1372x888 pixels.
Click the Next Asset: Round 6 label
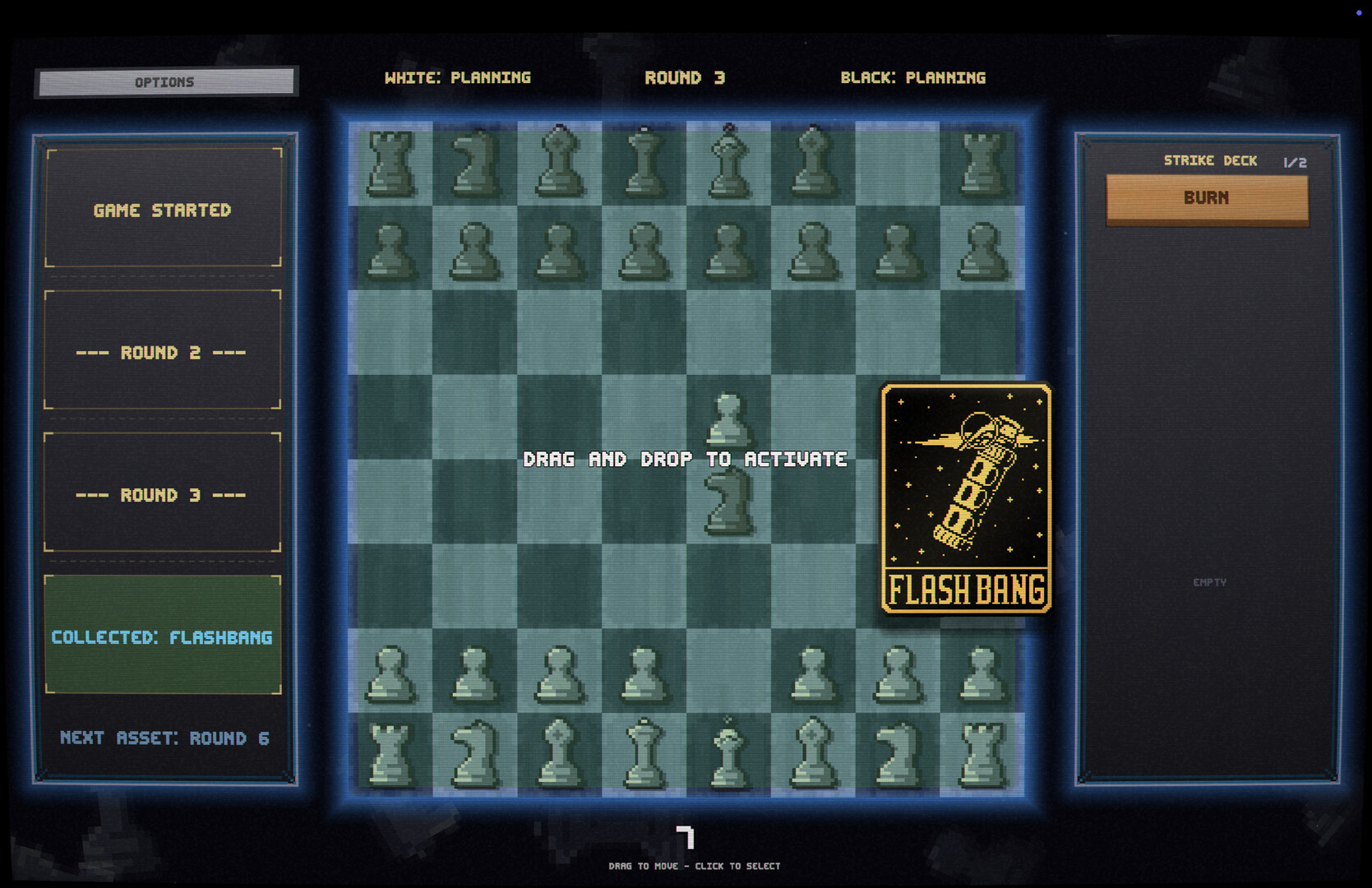(164, 738)
